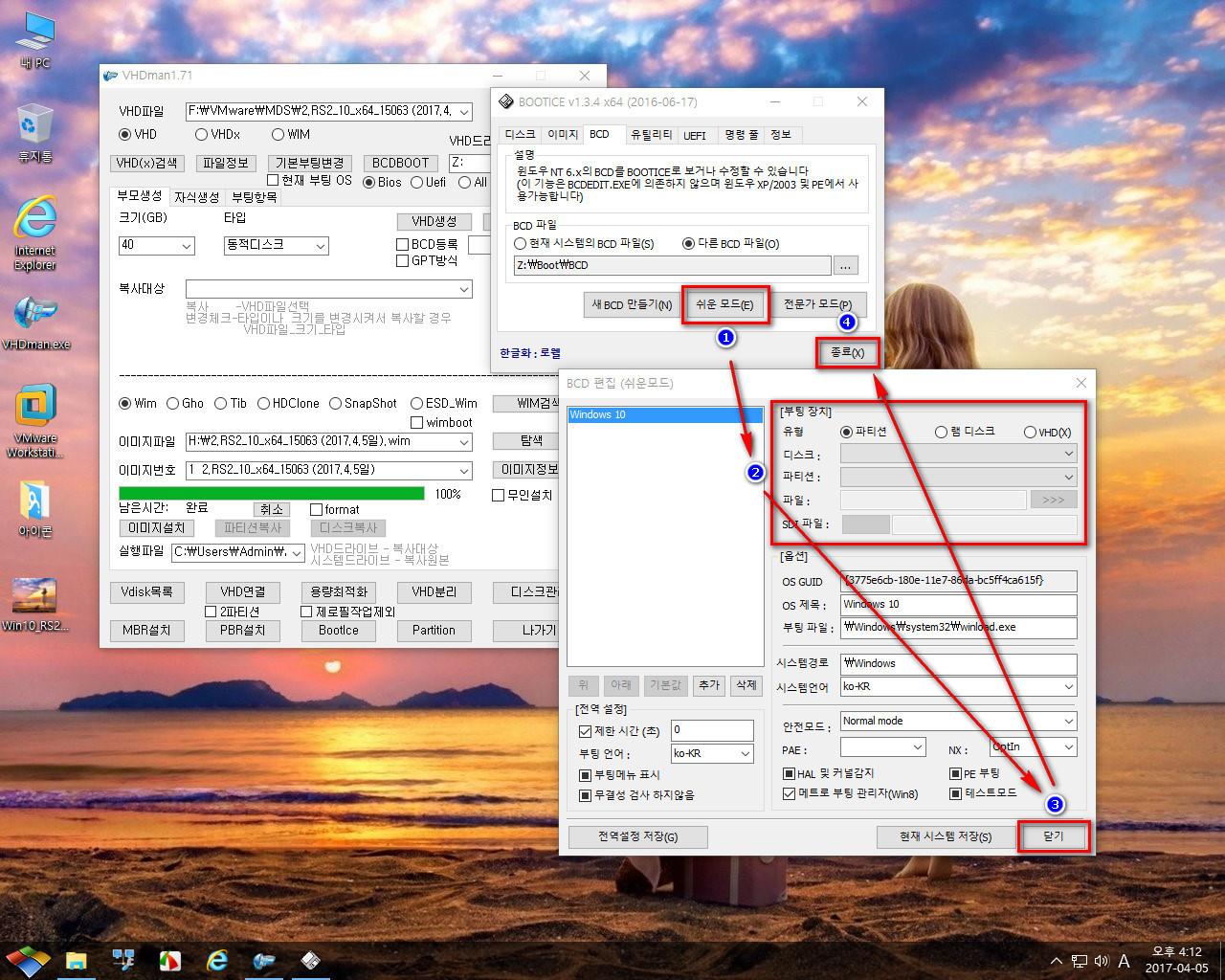1225x980 pixels.
Task: Open File Explorer from taskbar
Action: 77,960
